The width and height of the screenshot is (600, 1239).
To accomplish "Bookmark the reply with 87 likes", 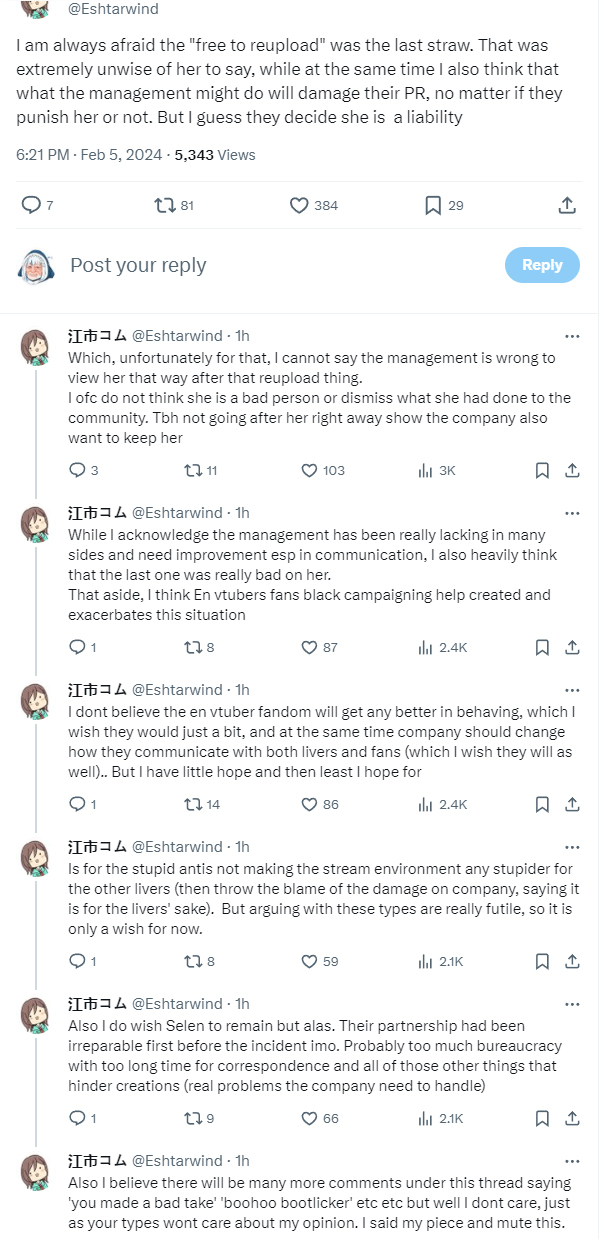I will pyautogui.click(x=542, y=647).
